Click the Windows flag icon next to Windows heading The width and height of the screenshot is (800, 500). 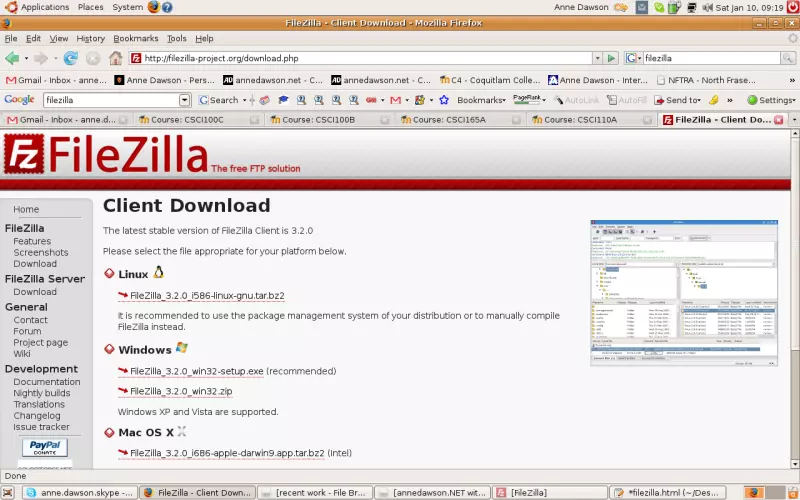(x=182, y=348)
